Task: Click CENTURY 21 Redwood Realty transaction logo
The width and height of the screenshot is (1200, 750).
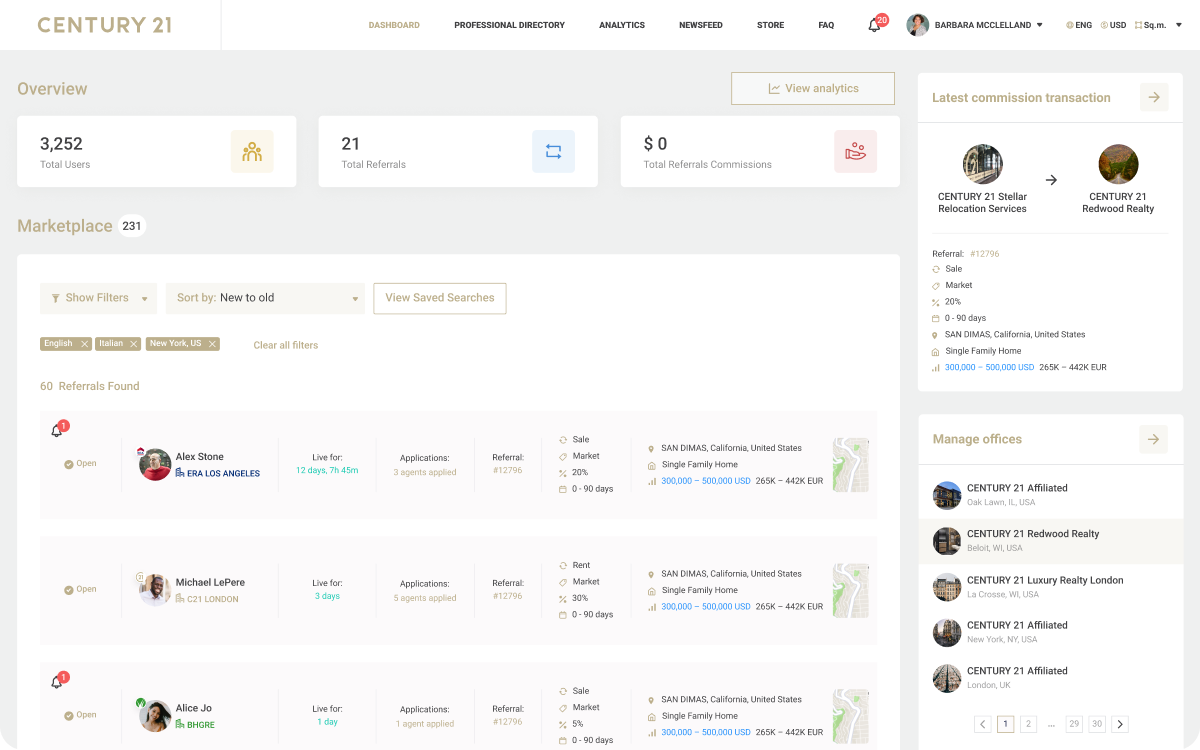Action: [x=1118, y=165]
